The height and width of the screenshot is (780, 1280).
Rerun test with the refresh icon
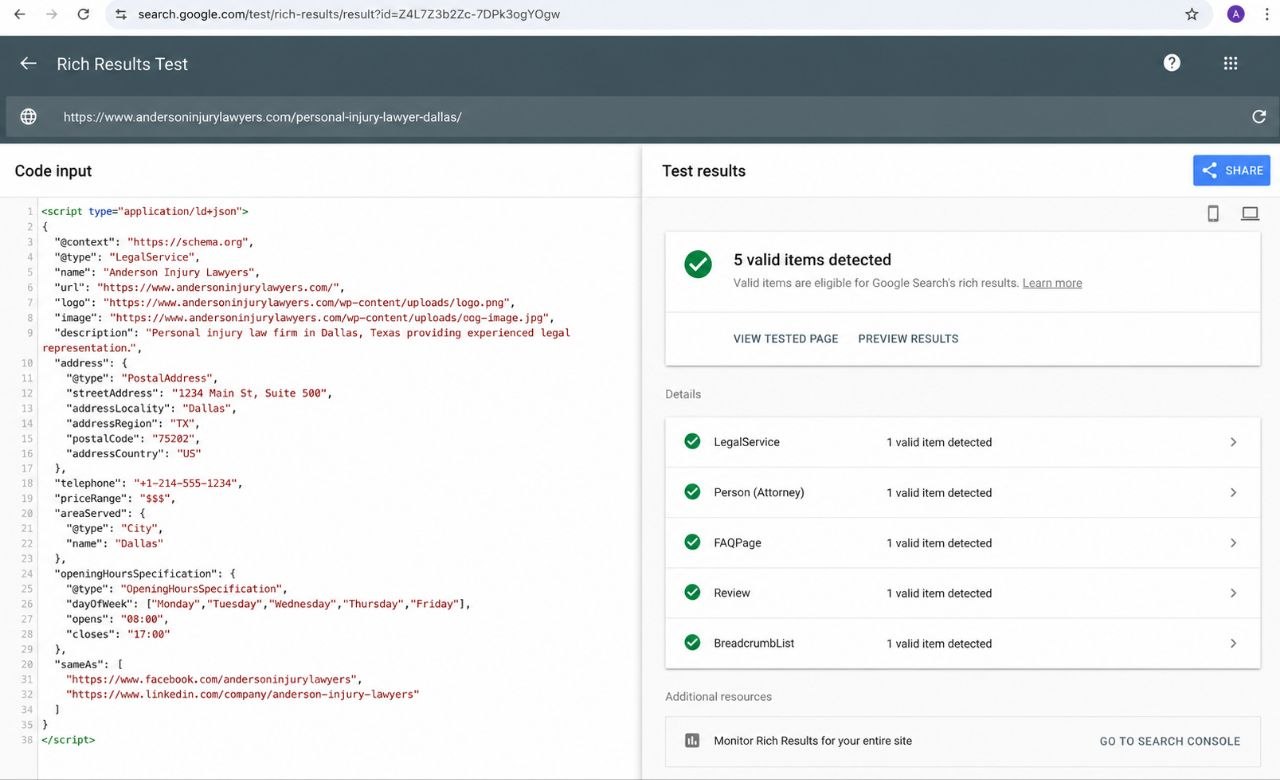tap(1259, 117)
